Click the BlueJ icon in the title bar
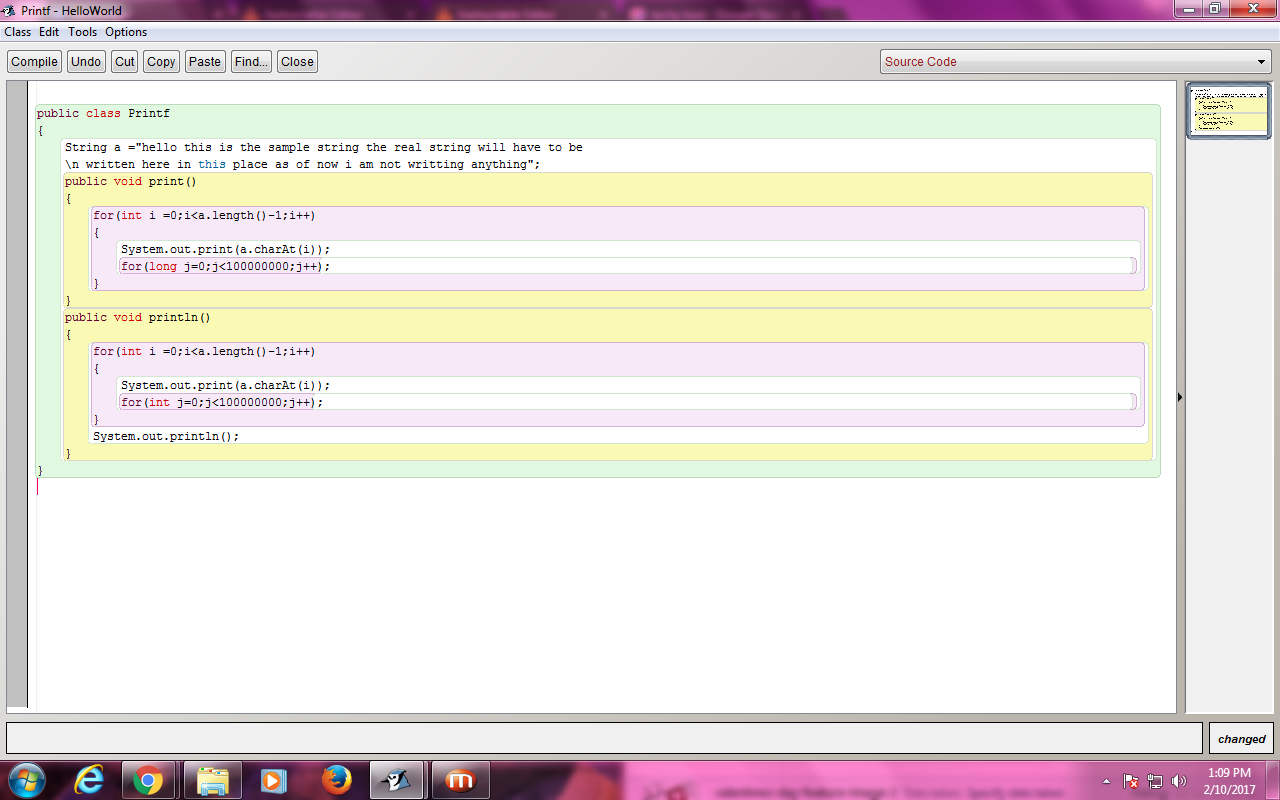This screenshot has height=800, width=1280. pyautogui.click(x=10, y=10)
